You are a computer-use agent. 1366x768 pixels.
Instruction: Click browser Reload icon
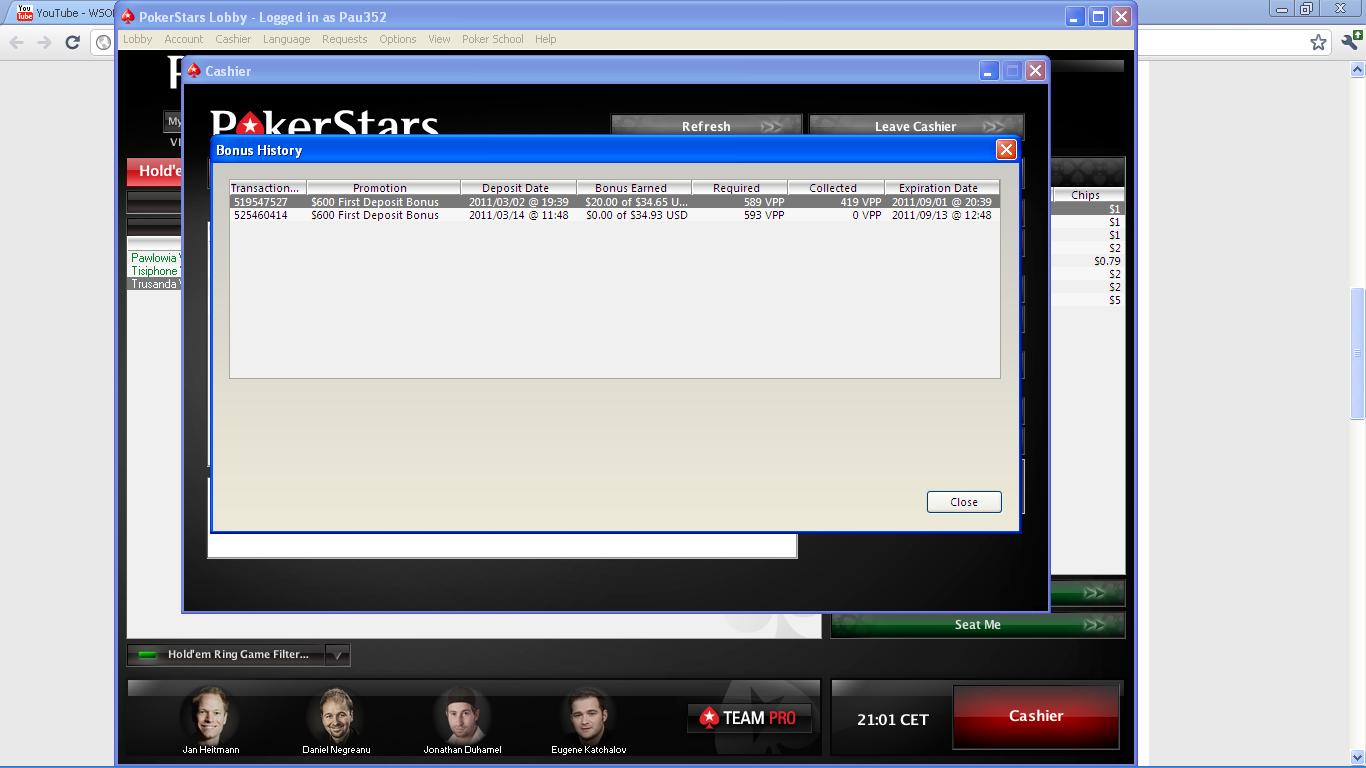[72, 42]
